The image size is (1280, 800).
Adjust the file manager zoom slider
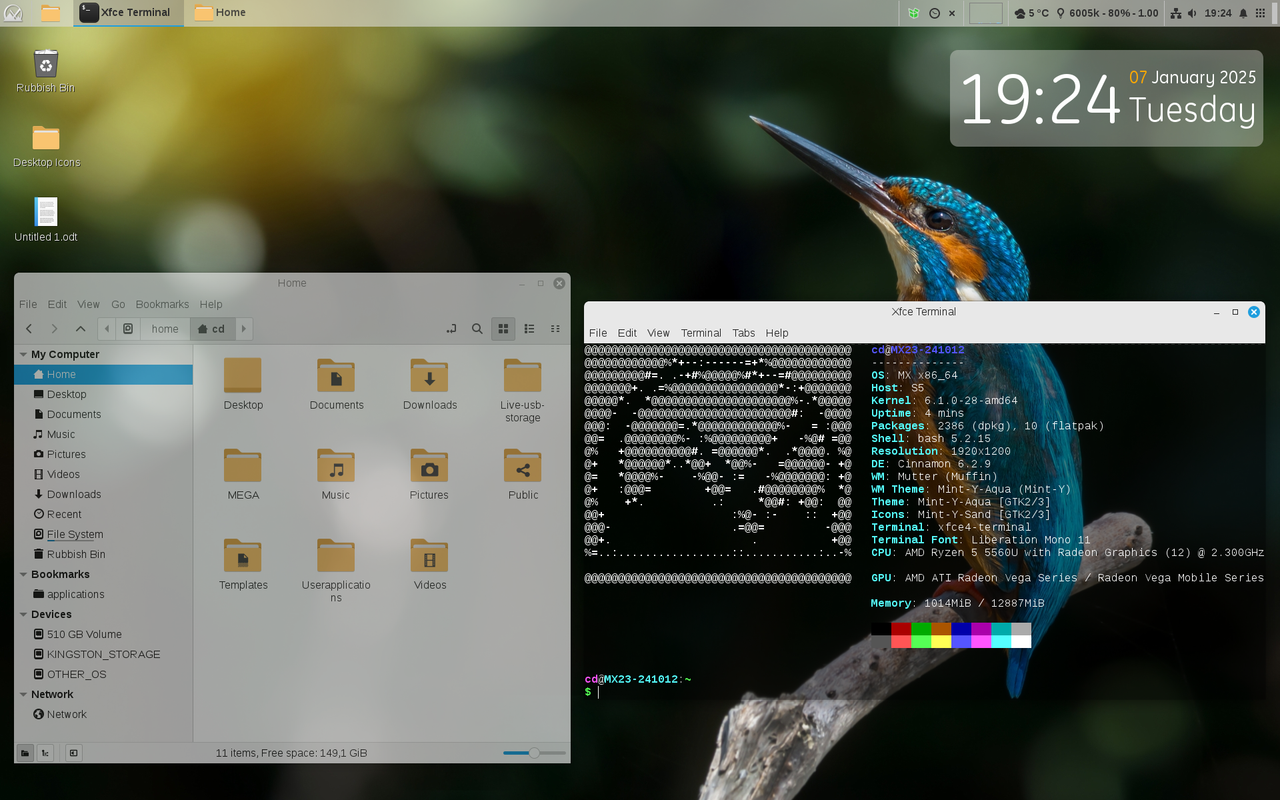tap(534, 753)
